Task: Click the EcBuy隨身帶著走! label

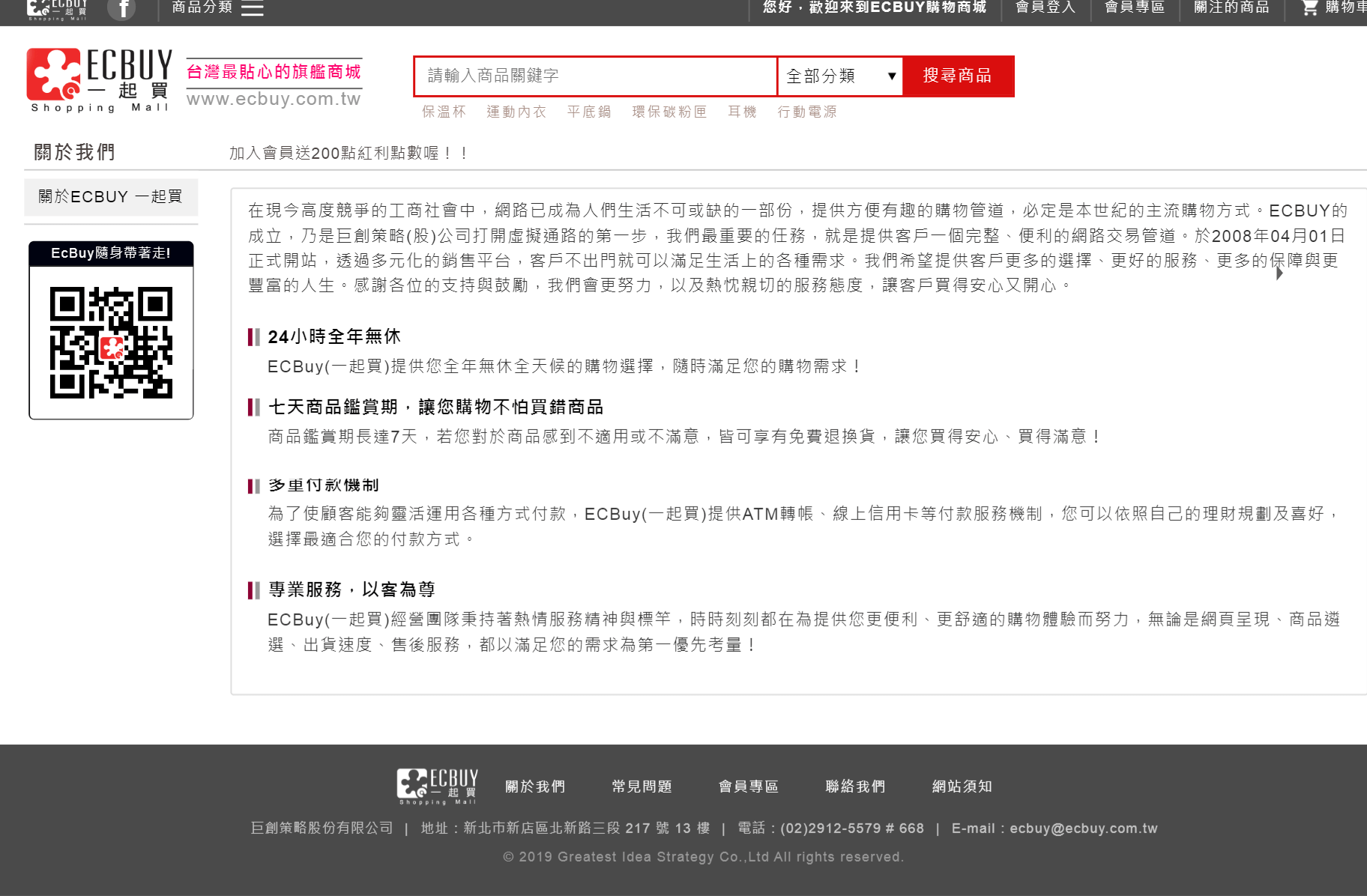Action: tap(111, 253)
